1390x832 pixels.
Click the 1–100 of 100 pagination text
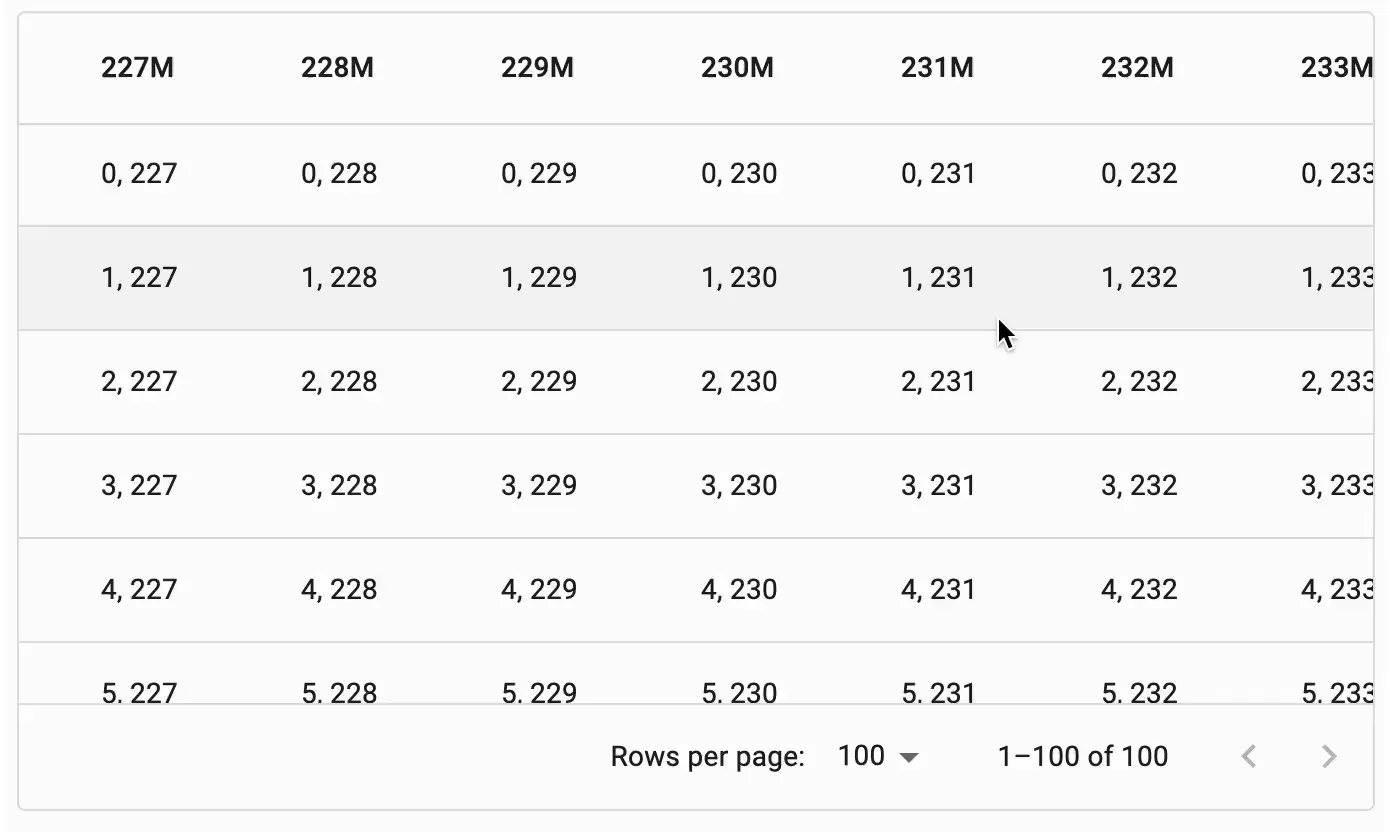[1082, 757]
